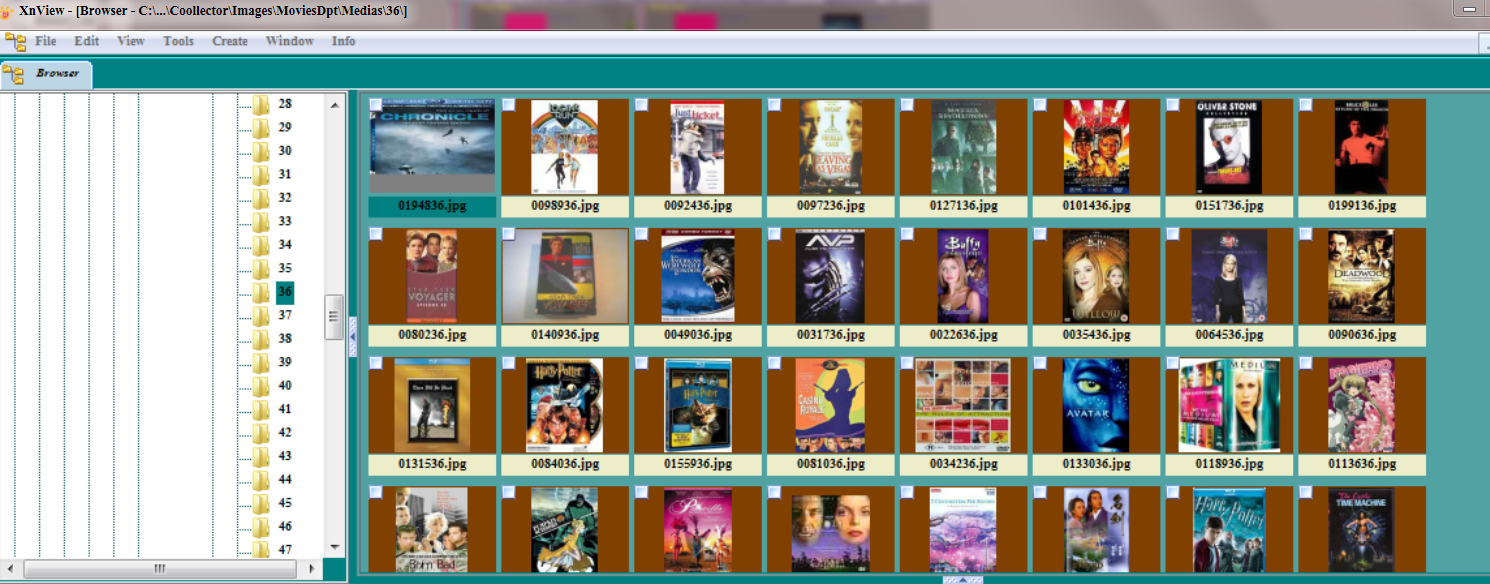
Task: Click file name 0064536.jpg
Action: [x=1230, y=335]
